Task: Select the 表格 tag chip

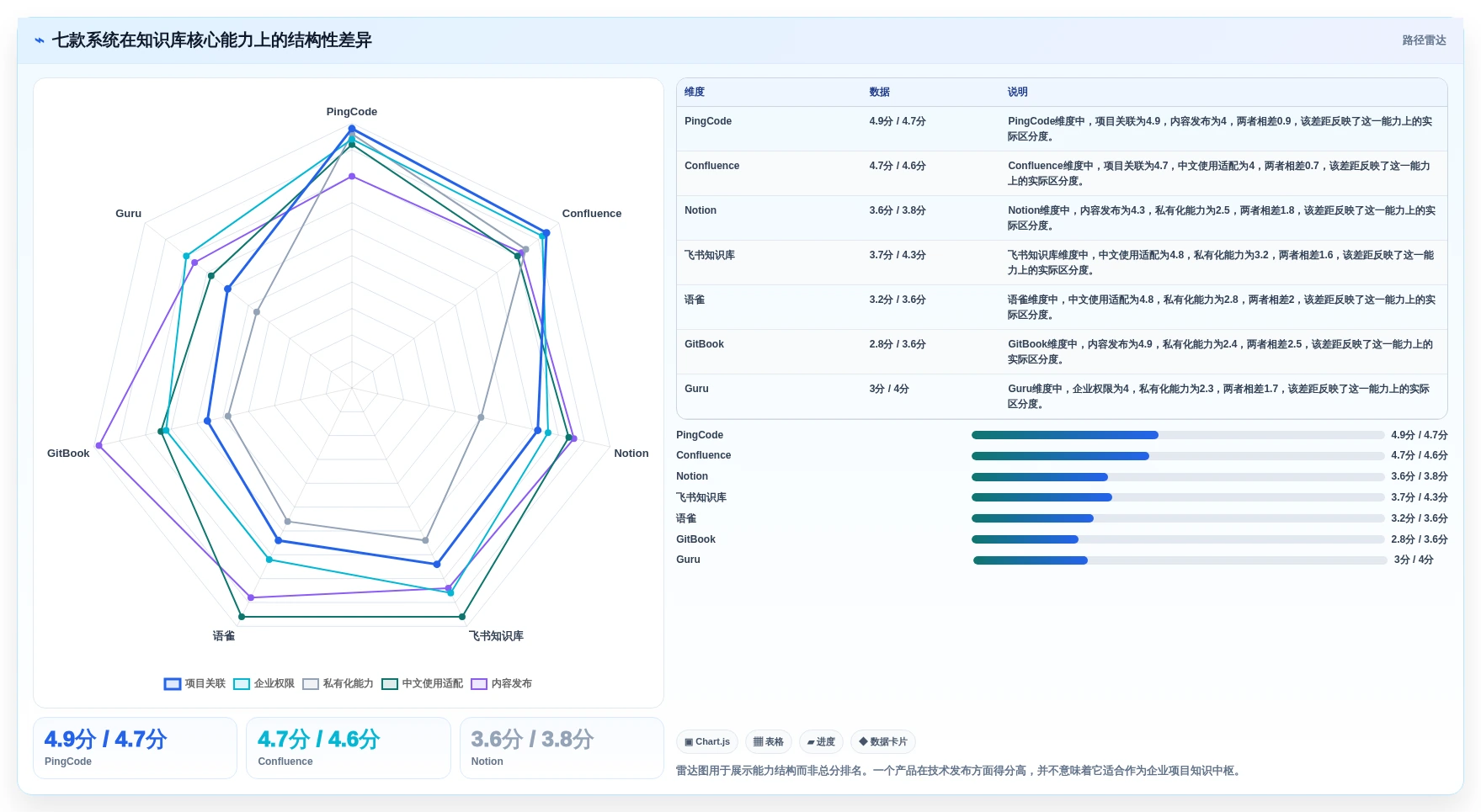Action: point(768,741)
